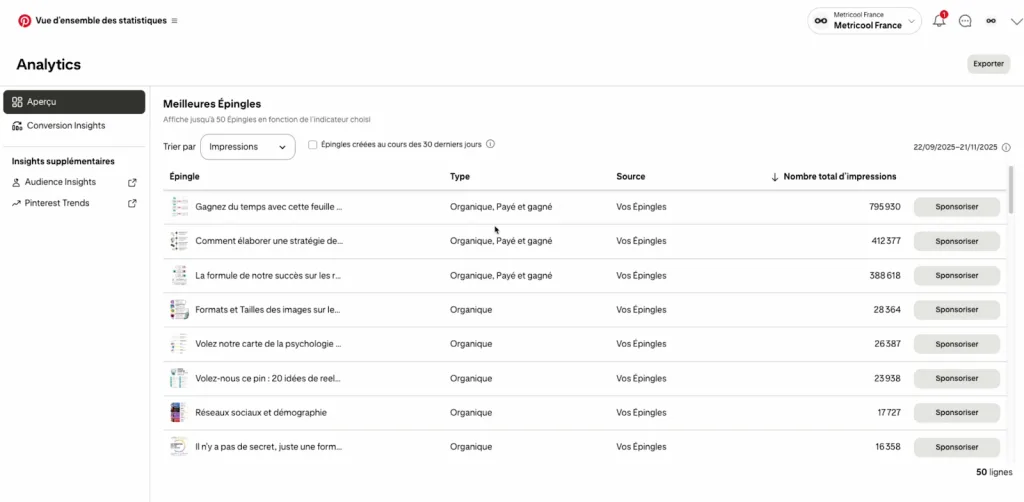This screenshot has height=502, width=1024.
Task: Open the Trier par Impressions dropdown
Action: tap(247, 147)
